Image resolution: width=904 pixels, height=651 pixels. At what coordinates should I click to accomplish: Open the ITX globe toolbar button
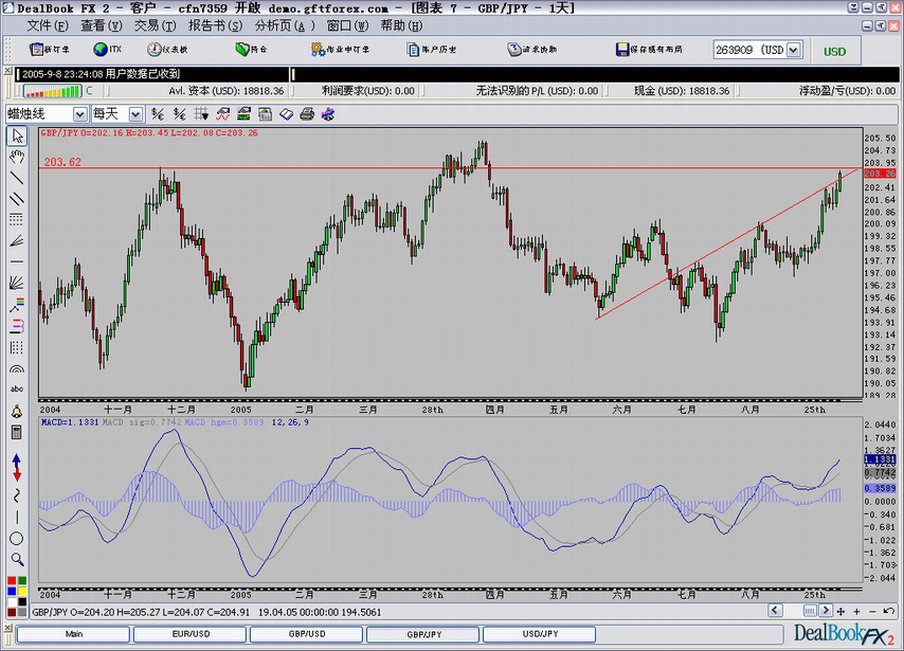108,50
